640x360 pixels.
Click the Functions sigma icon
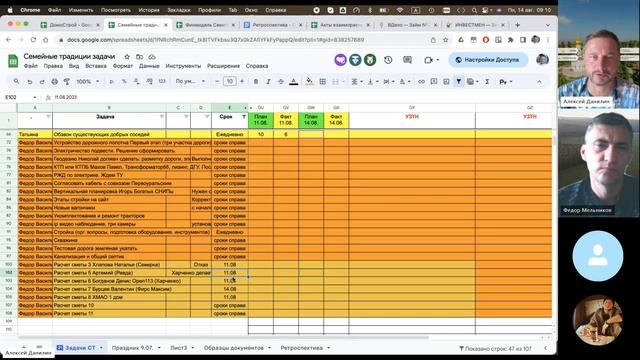tap(487, 82)
